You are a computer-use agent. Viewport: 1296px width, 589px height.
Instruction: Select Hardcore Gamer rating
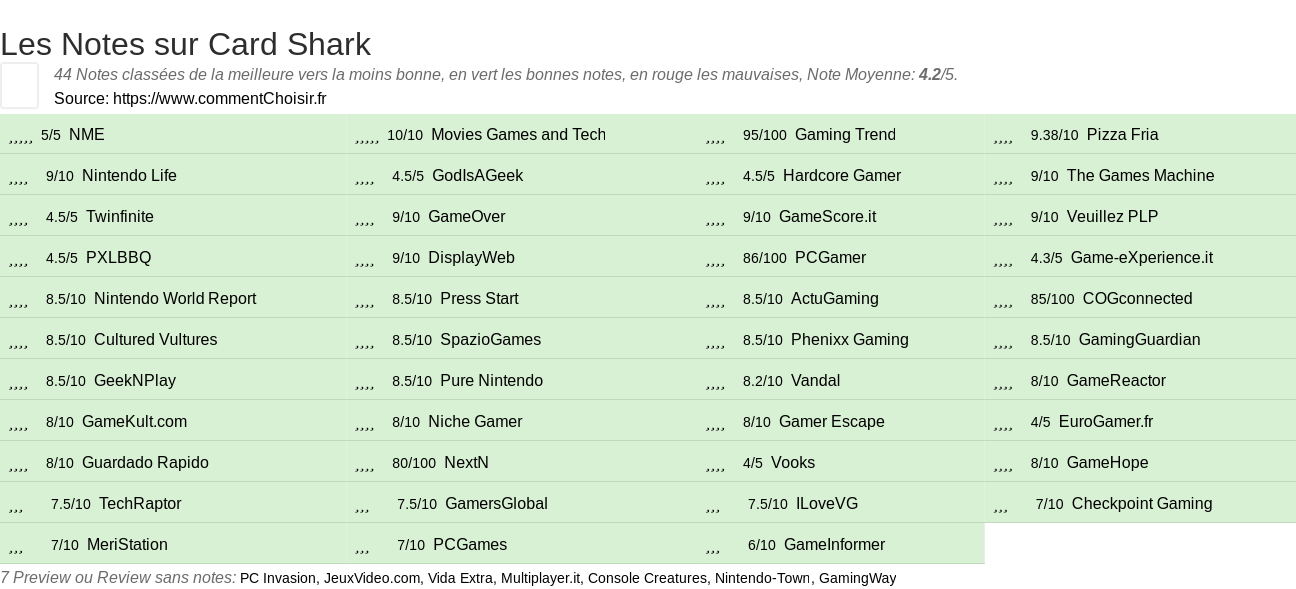[x=841, y=175]
